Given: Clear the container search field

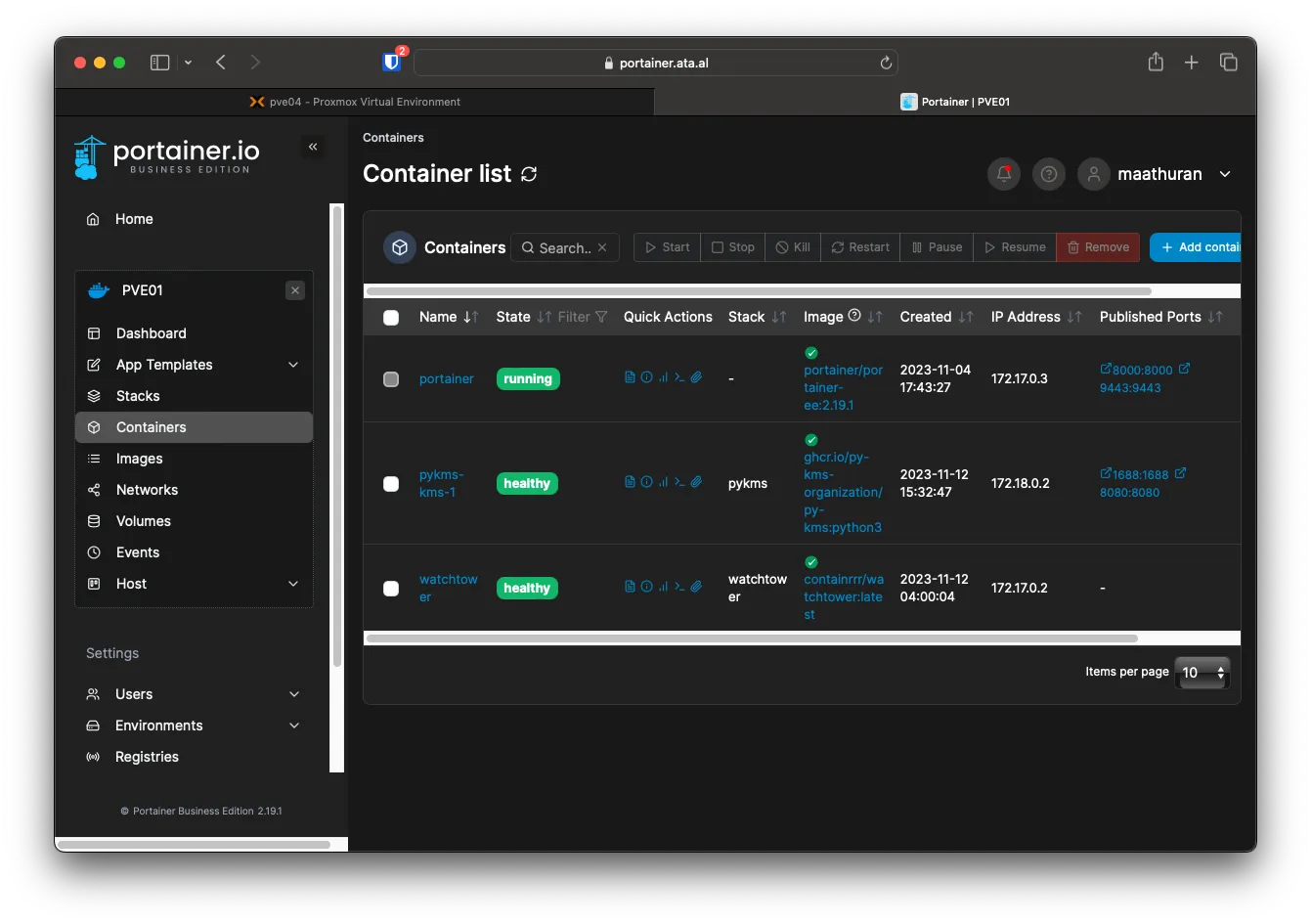Looking at the screenshot, I should [x=602, y=247].
